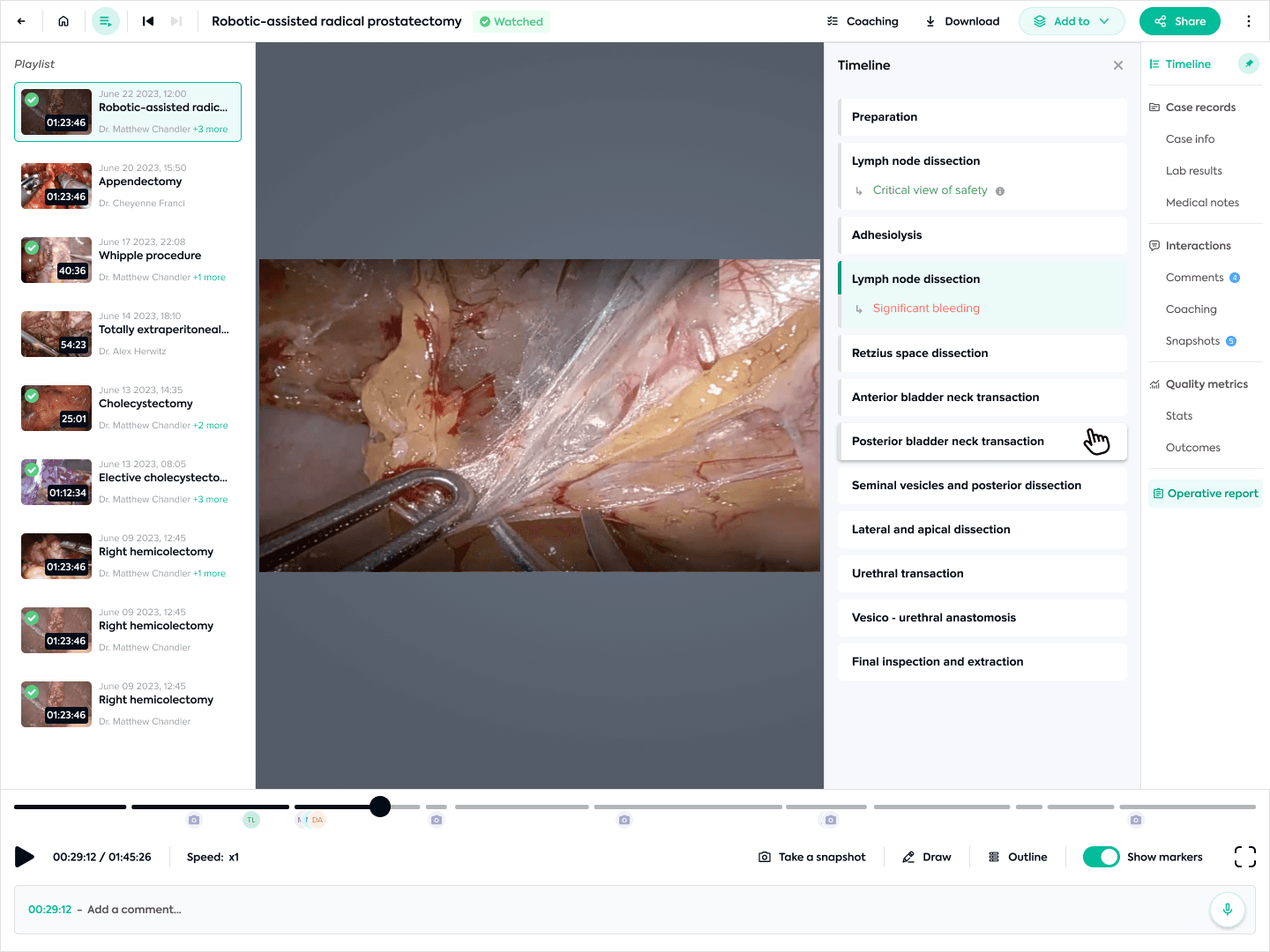
Task: Click the DA marker on timeline
Action: (x=317, y=820)
